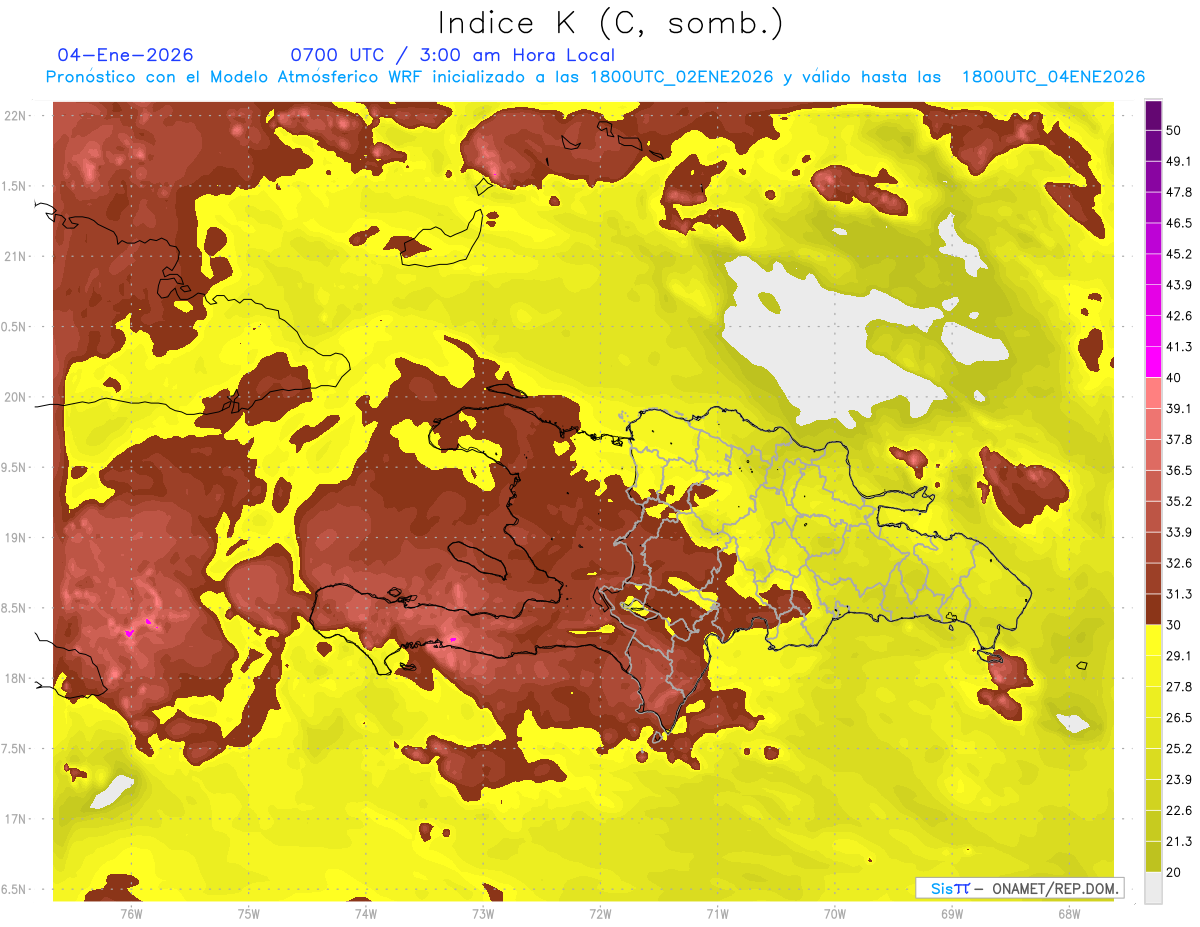Pick the dark purple swatch above the 50 colorbar mark

(x=1154, y=115)
